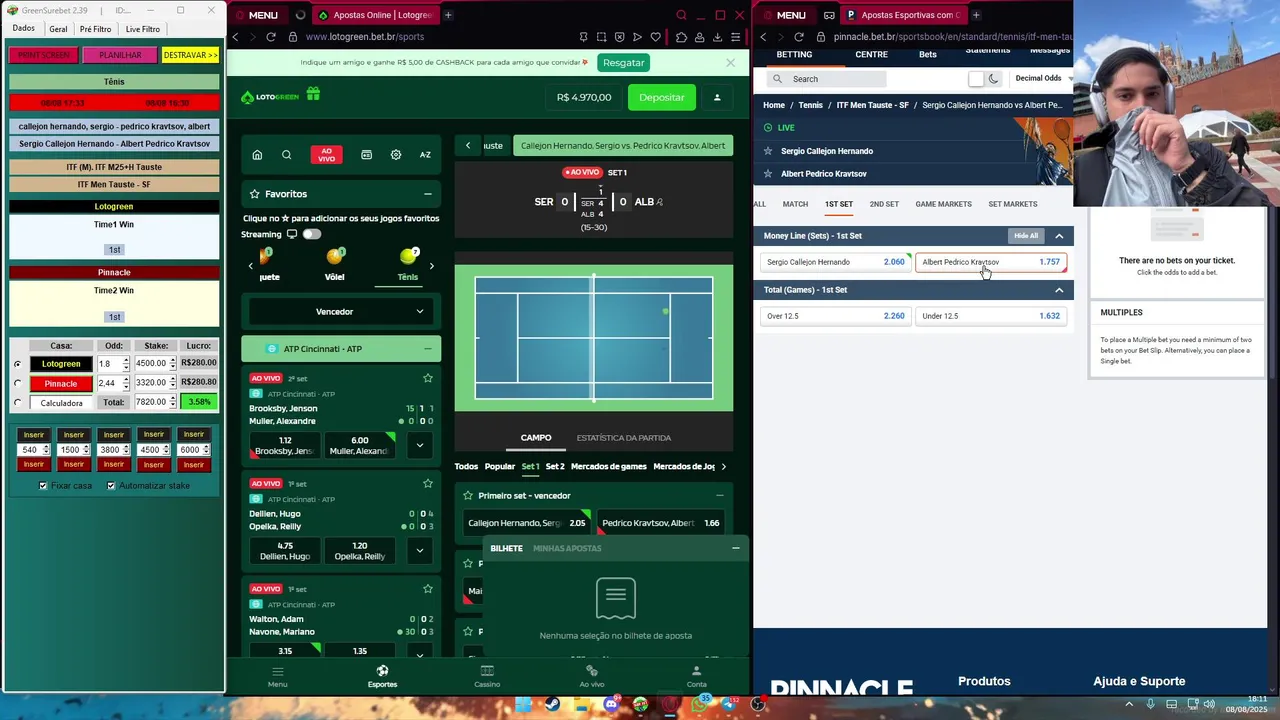Open Lotogreen home icon in sports nav

pos(257,155)
